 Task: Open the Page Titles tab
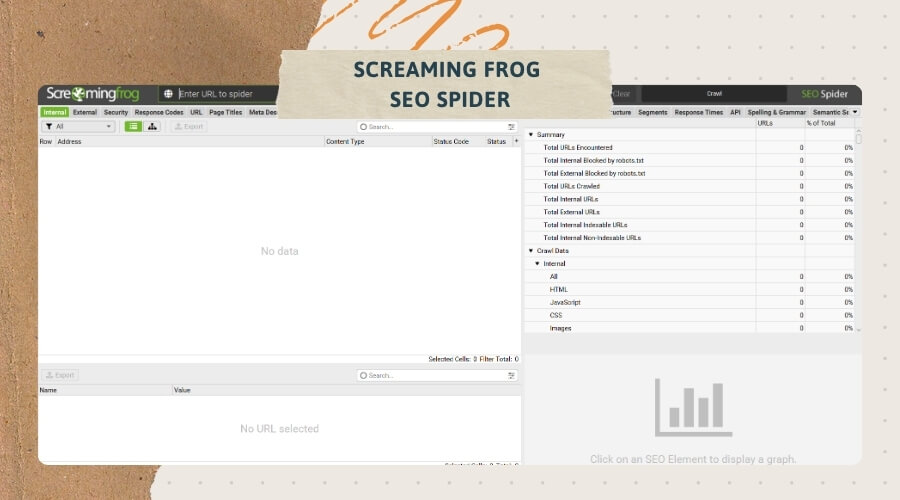click(226, 113)
